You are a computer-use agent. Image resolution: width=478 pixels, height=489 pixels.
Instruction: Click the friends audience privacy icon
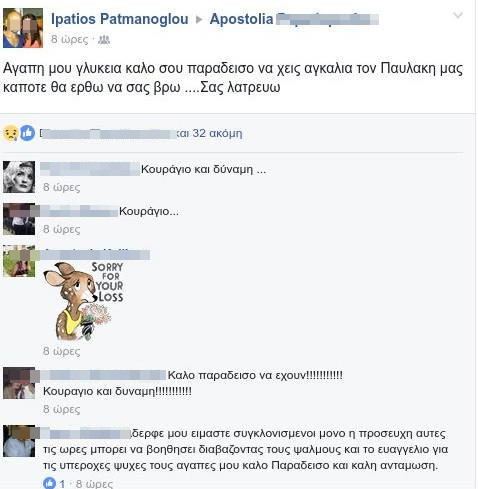(104, 40)
